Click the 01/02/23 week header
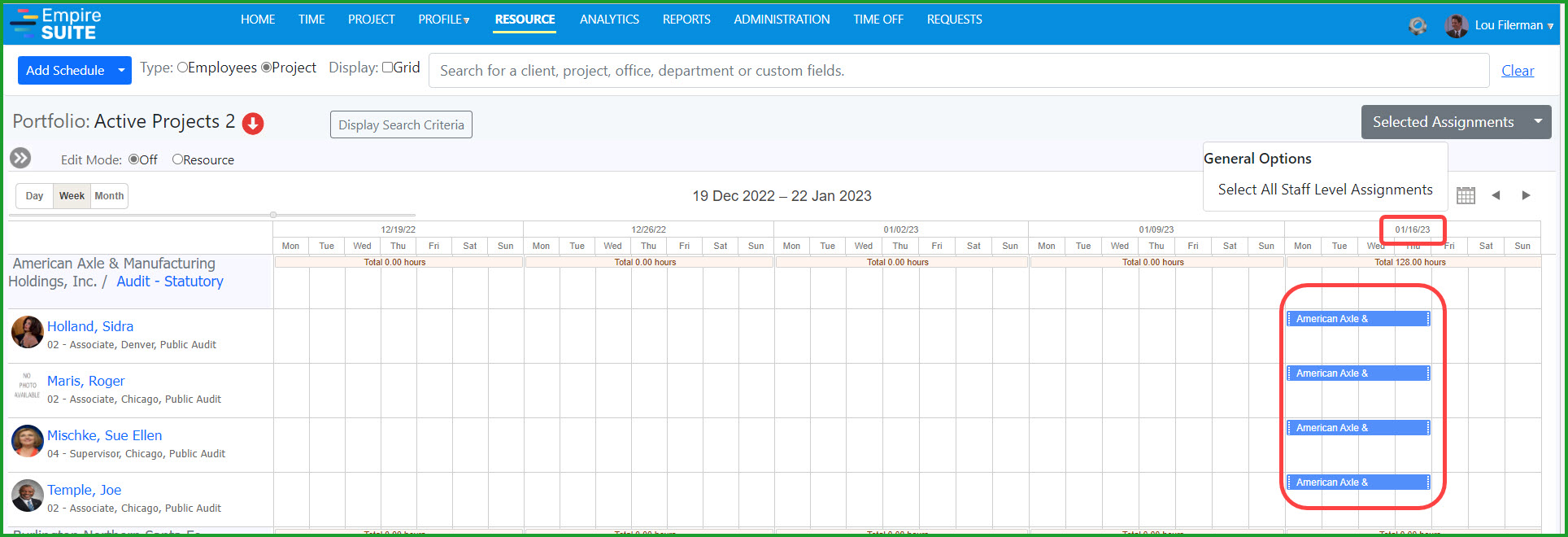Screen dimensions: 1568x537 tap(901, 229)
